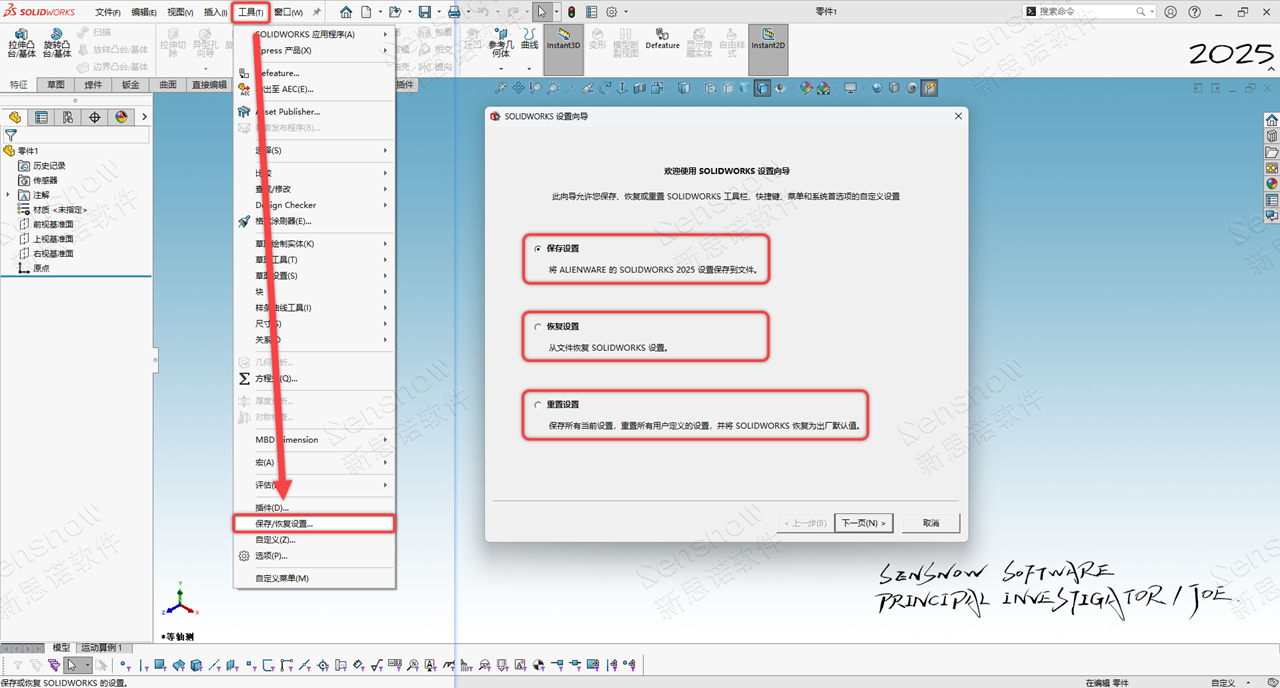Click the Print icon in toolbar
The width and height of the screenshot is (1280, 688).
(454, 12)
